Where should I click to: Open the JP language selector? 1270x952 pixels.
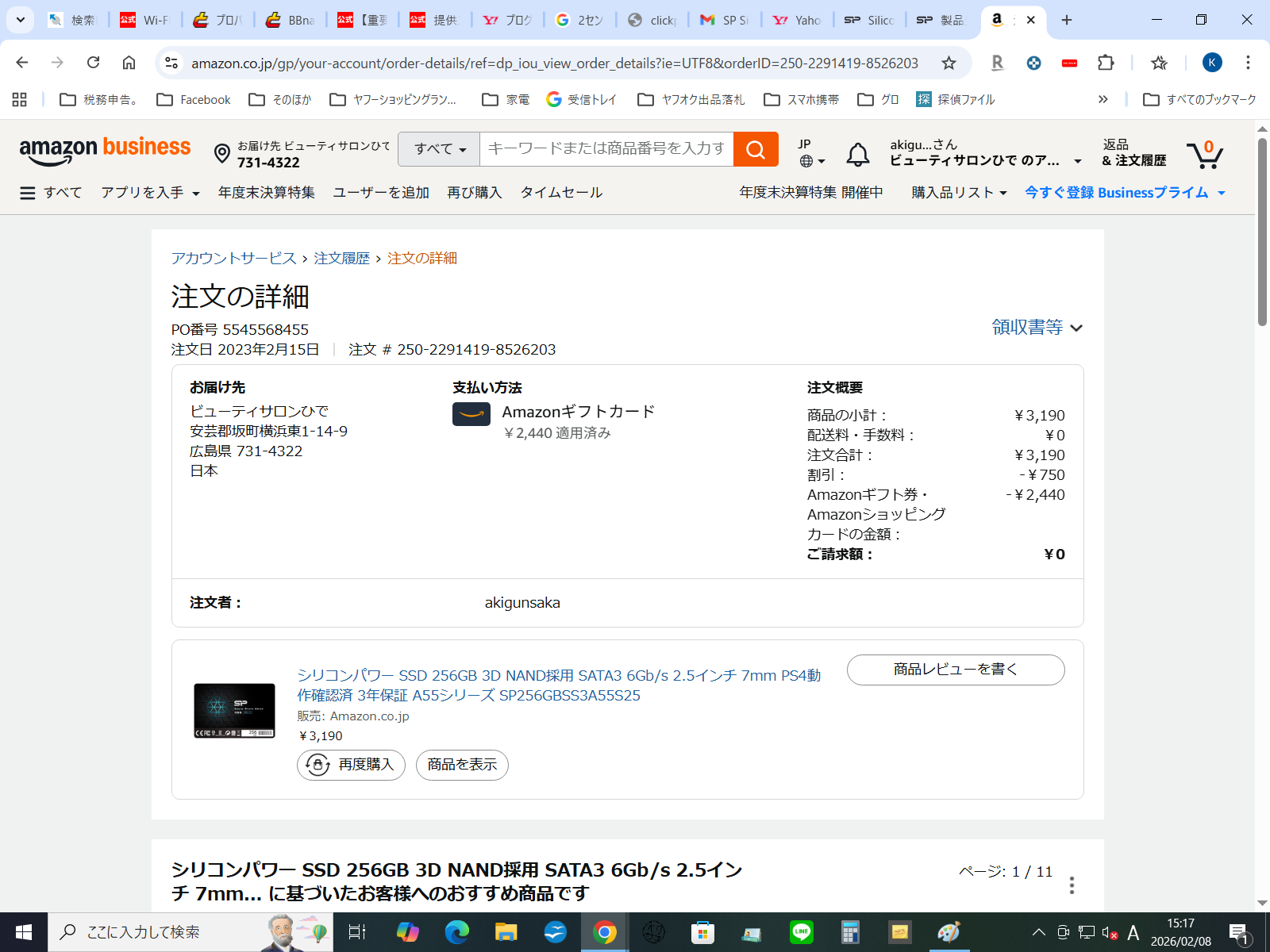tap(810, 153)
